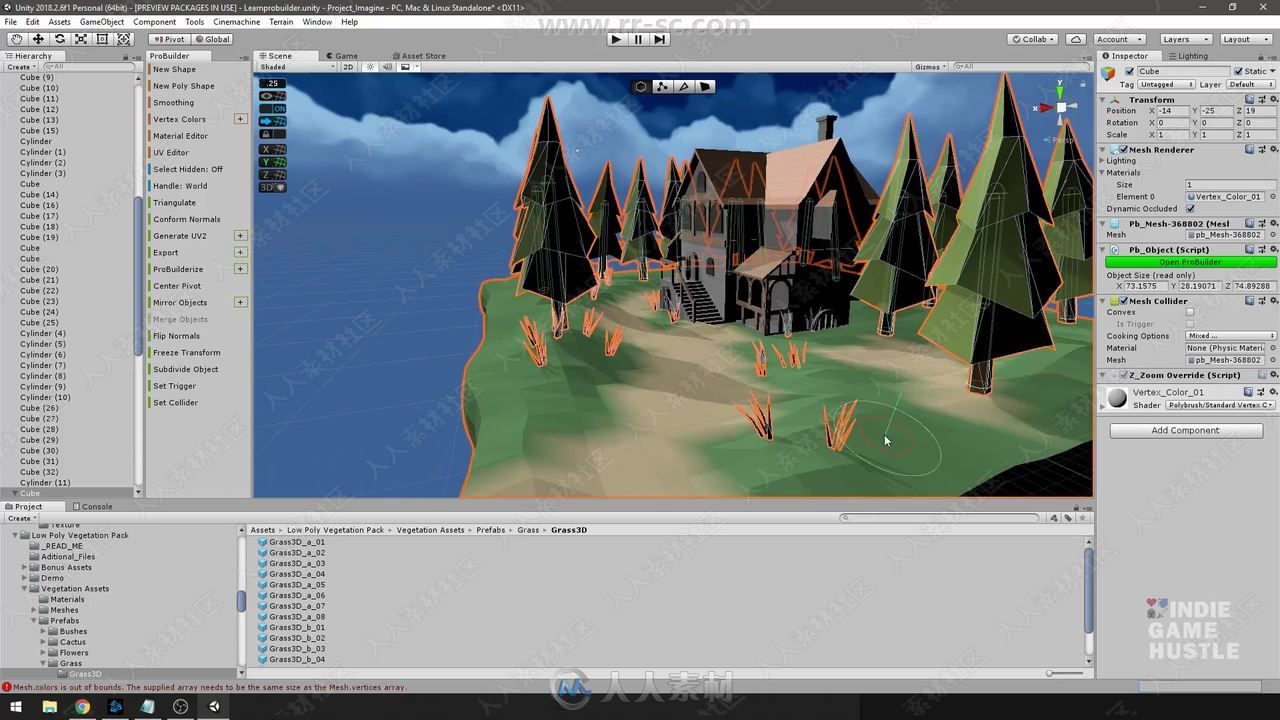This screenshot has height=720, width=1280.
Task: Switch to the Console tab
Action: pyautogui.click(x=93, y=506)
